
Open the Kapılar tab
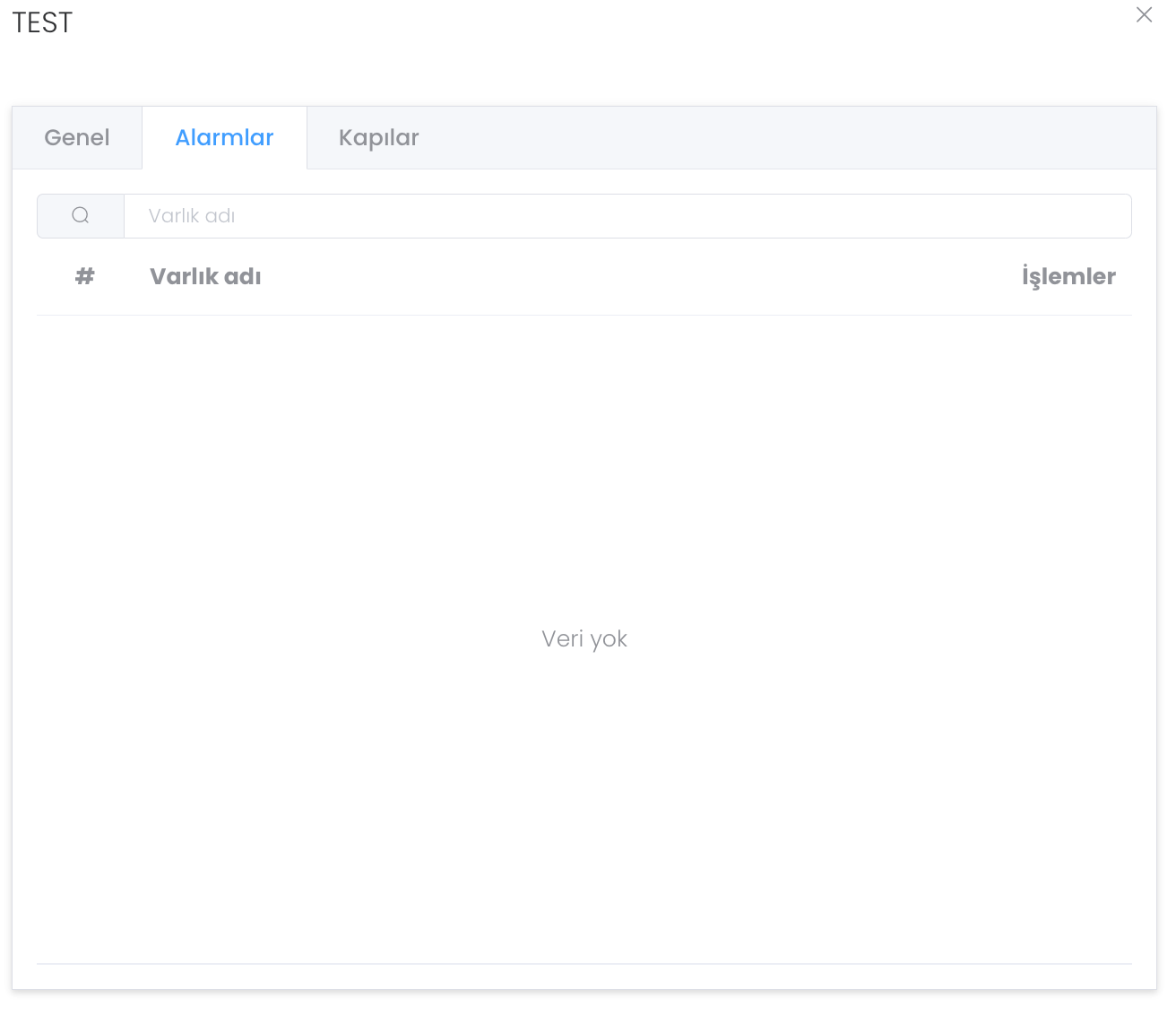tap(378, 138)
